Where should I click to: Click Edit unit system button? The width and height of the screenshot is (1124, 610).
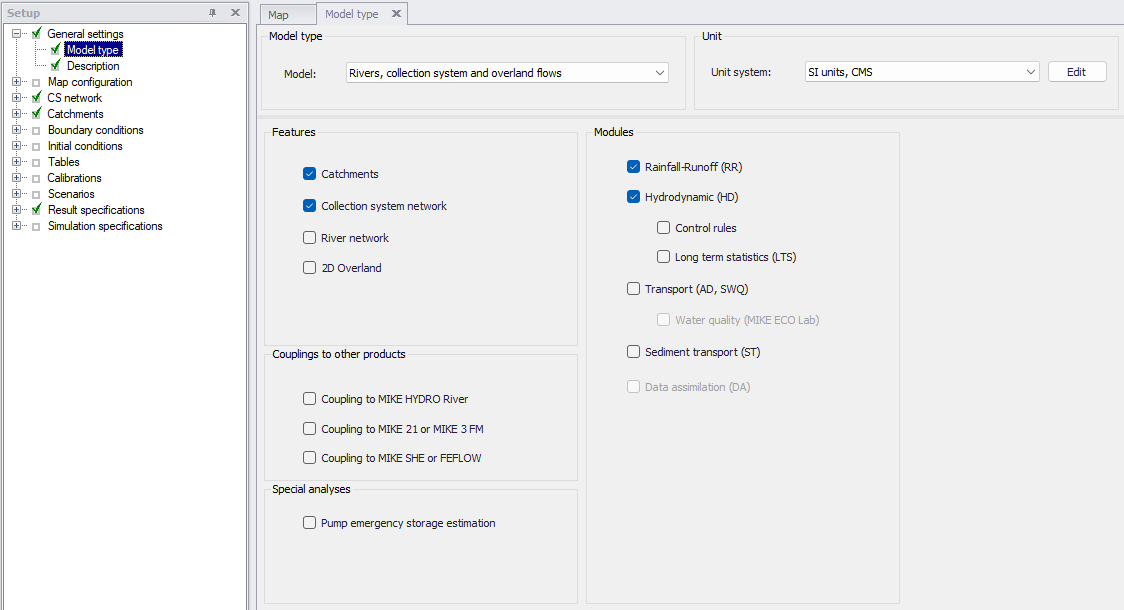tap(1077, 72)
